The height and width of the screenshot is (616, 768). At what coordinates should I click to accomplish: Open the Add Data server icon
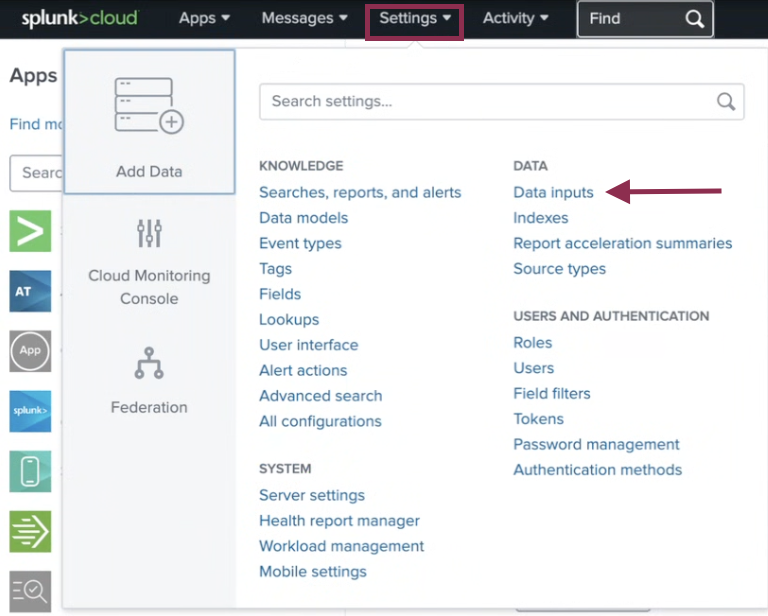point(149,105)
